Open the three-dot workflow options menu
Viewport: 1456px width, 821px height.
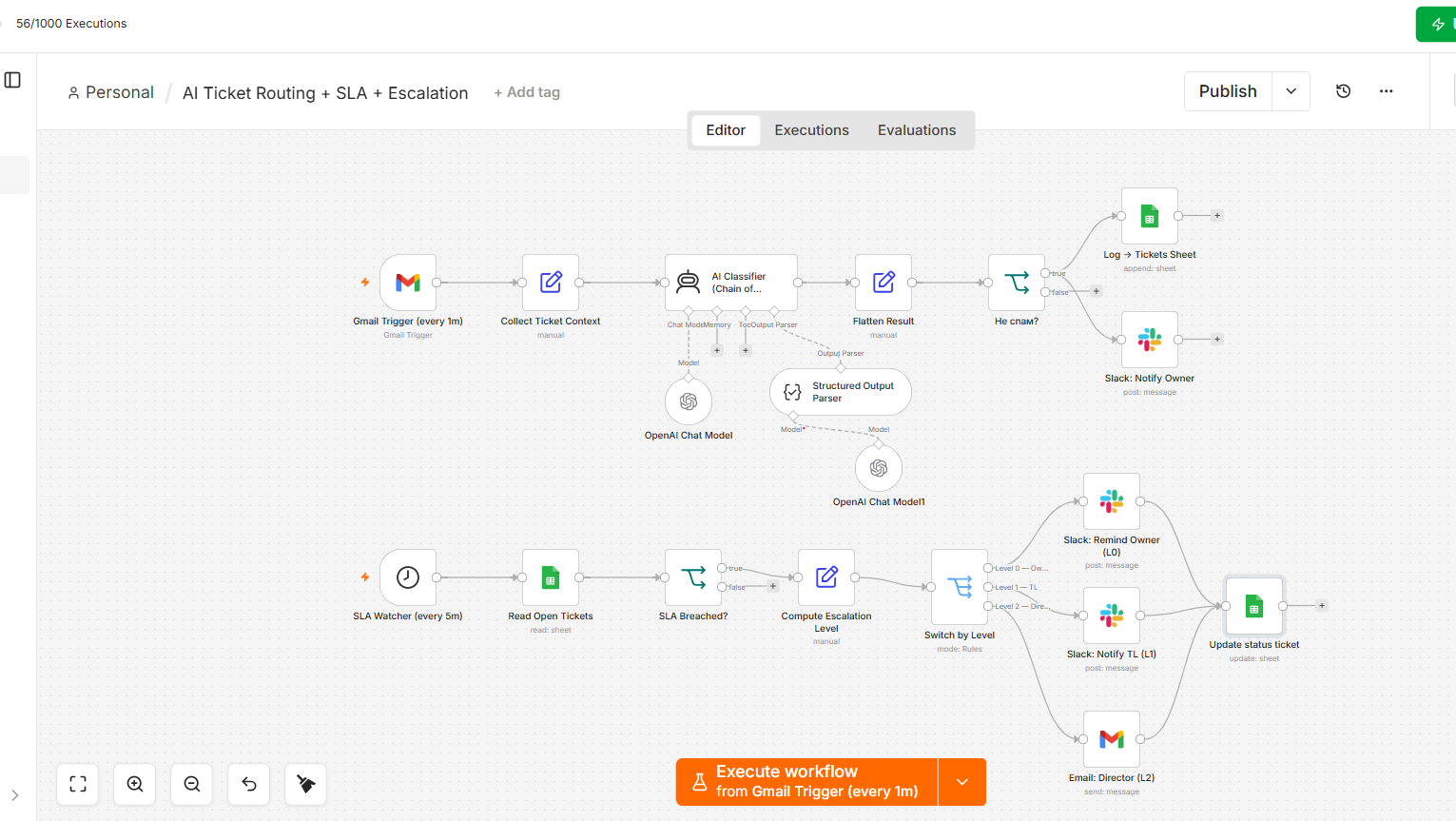click(1387, 91)
